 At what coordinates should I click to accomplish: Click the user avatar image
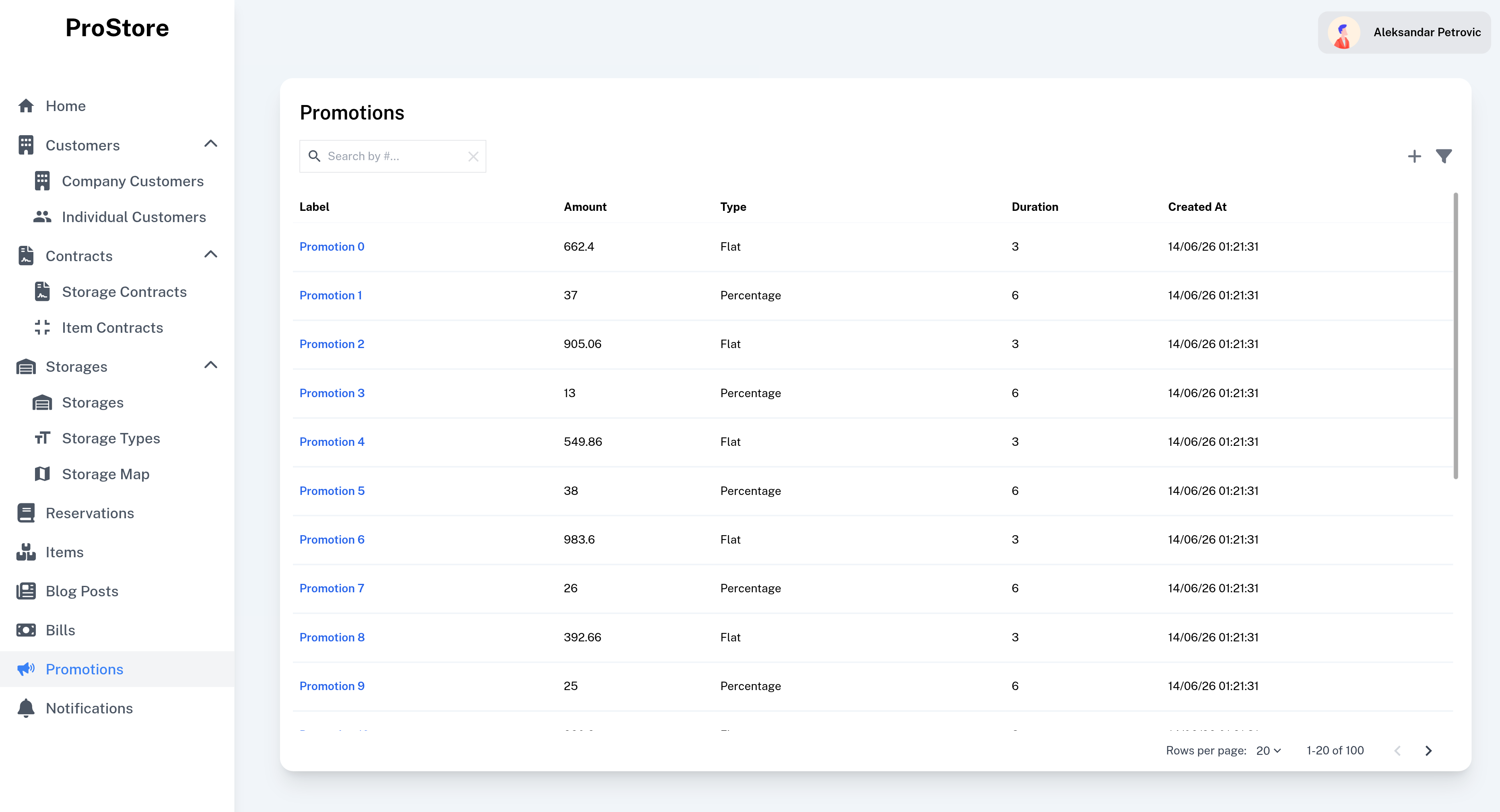pos(1344,33)
